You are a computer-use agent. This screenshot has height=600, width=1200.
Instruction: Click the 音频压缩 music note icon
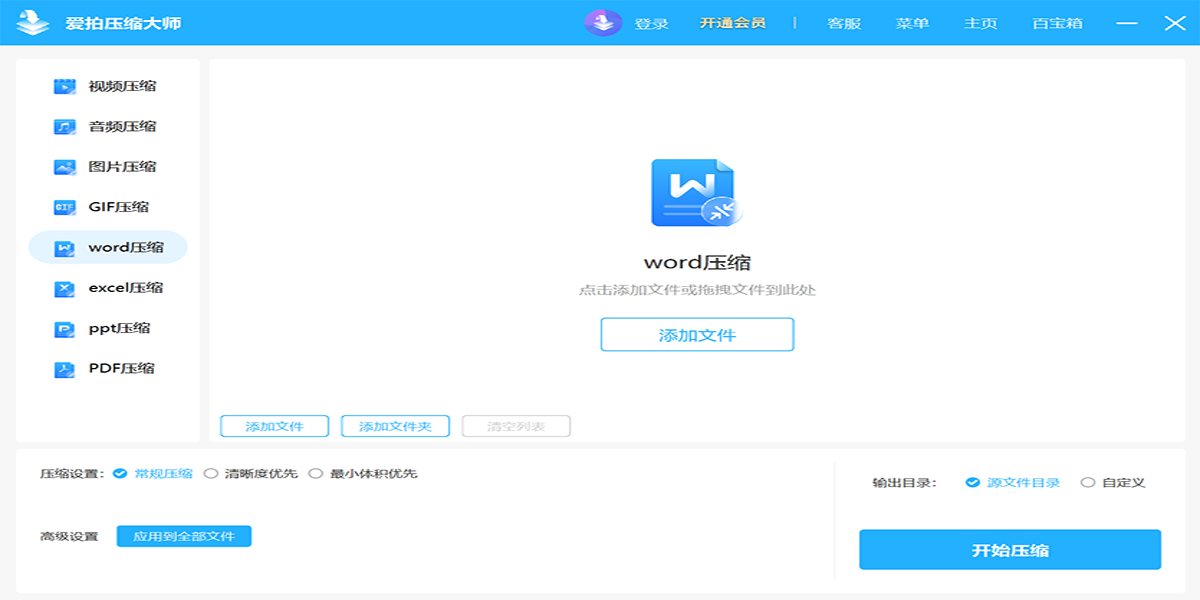(65, 127)
